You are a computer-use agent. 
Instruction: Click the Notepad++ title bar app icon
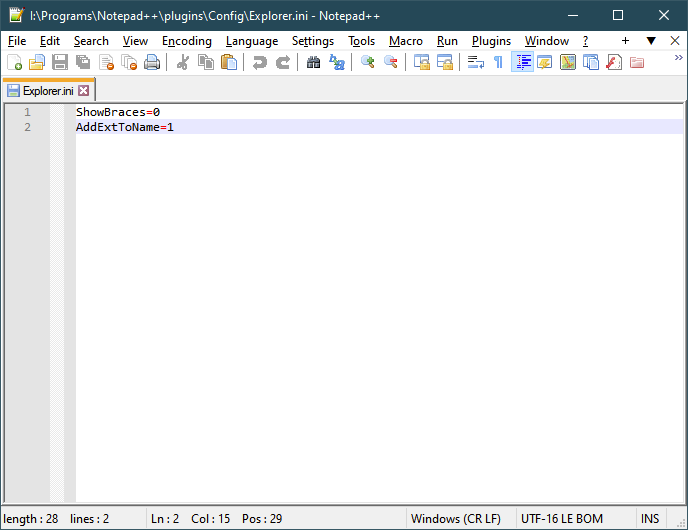click(16, 15)
